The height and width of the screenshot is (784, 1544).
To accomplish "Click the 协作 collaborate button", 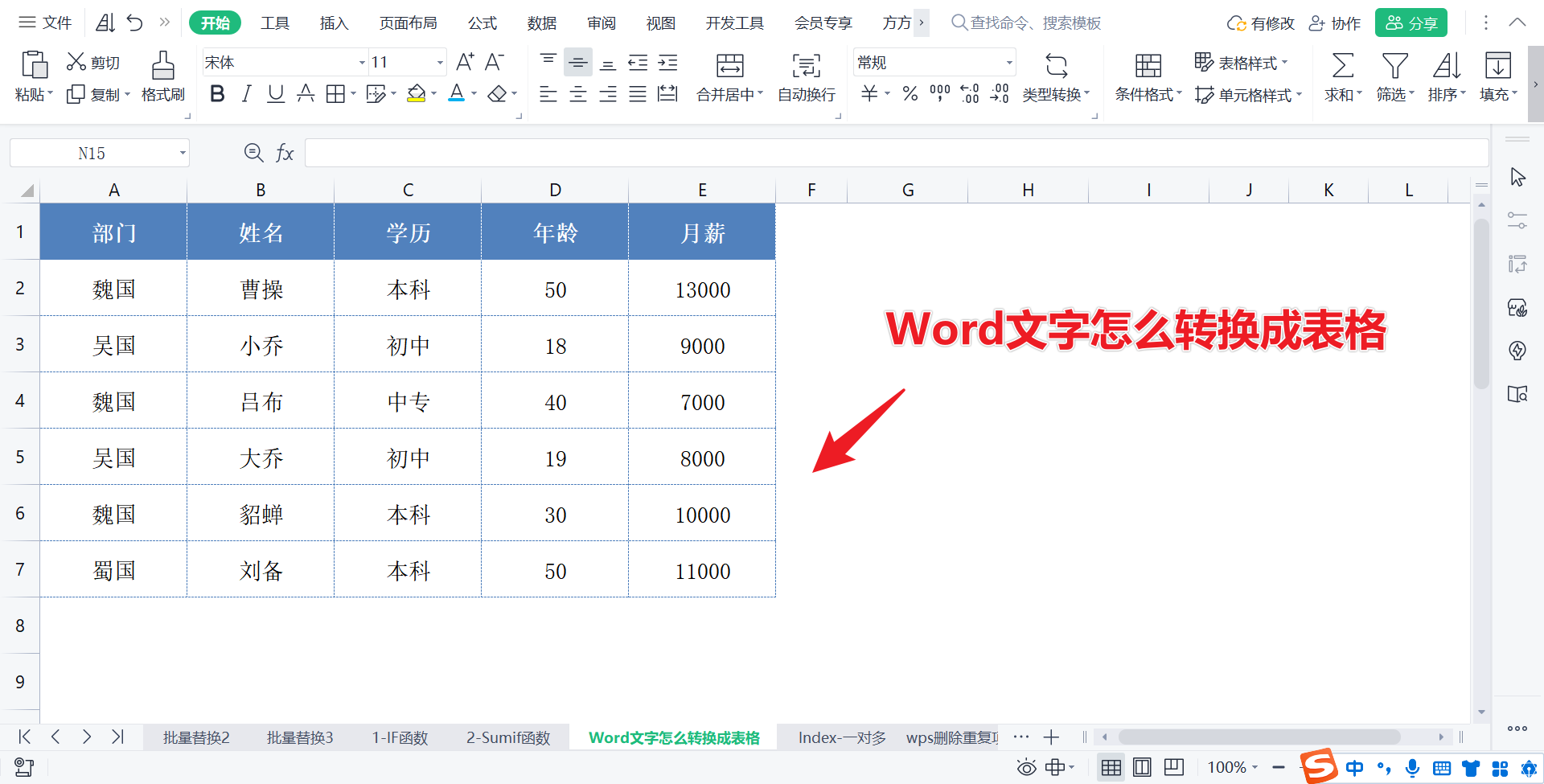I will click(x=1335, y=23).
